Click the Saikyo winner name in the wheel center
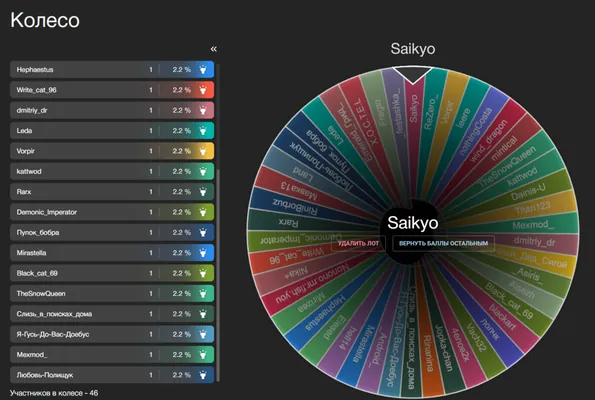This screenshot has height=400, width=595. [412, 223]
